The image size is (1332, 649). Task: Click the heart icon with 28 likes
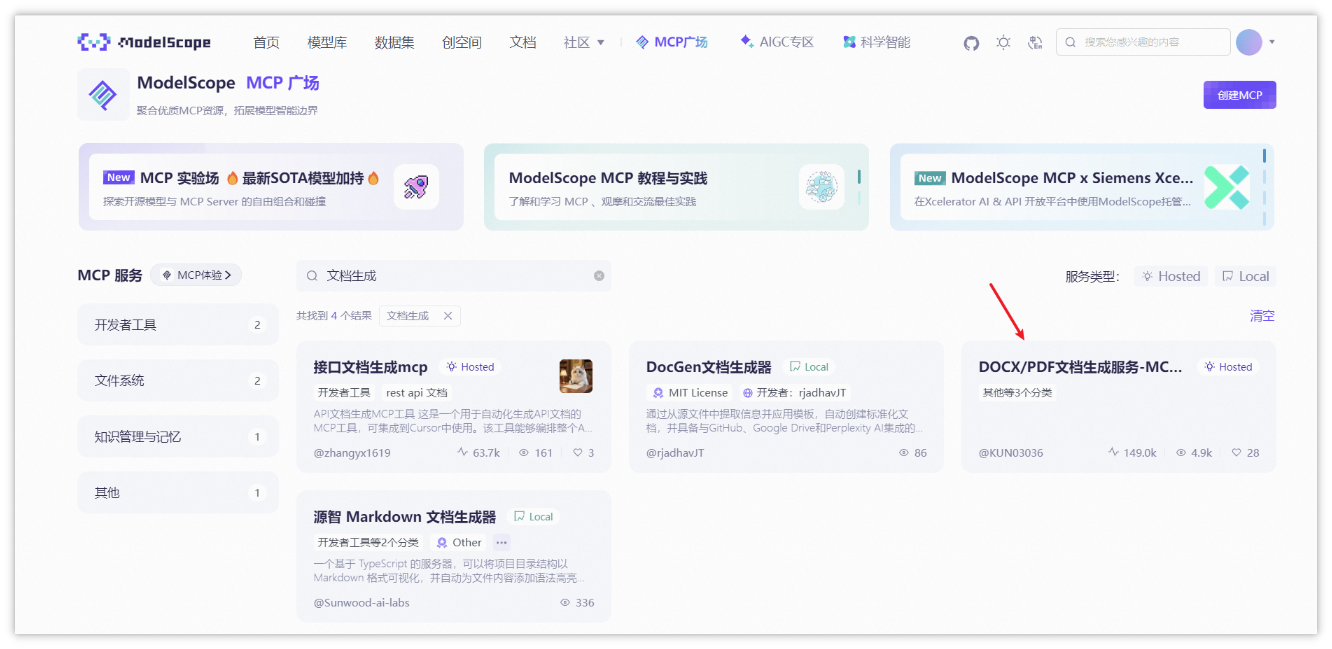pos(1237,453)
